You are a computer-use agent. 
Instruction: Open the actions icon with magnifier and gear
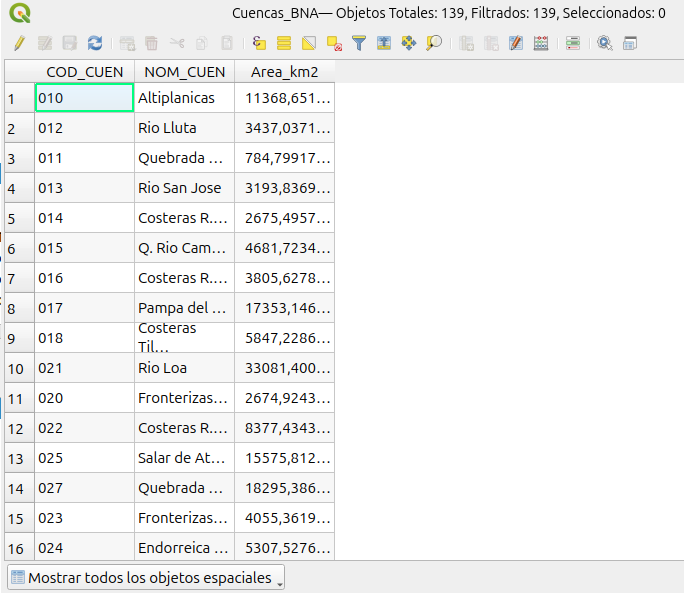coord(605,43)
